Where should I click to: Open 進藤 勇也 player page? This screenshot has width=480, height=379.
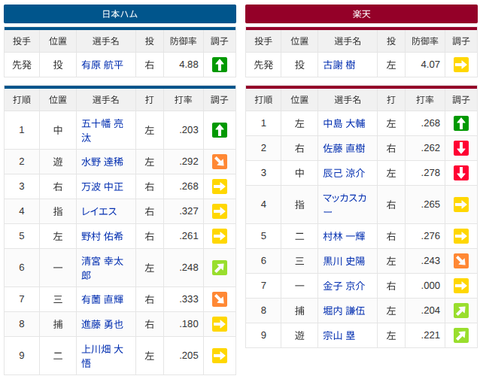click(102, 324)
